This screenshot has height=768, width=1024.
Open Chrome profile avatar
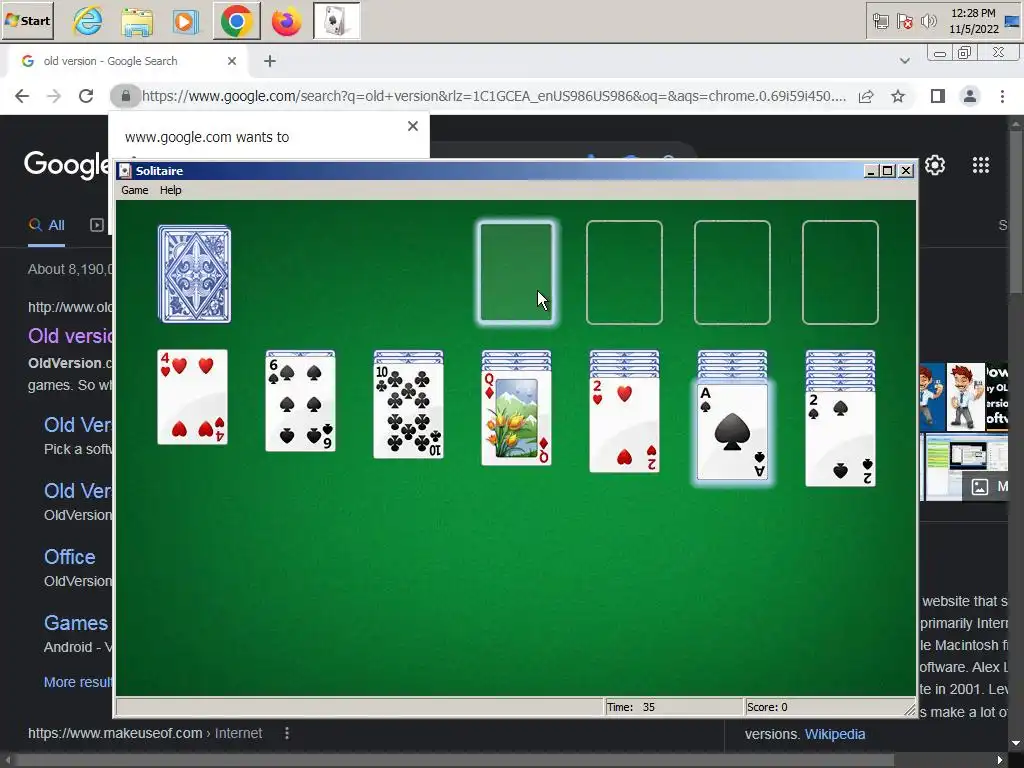point(970,96)
